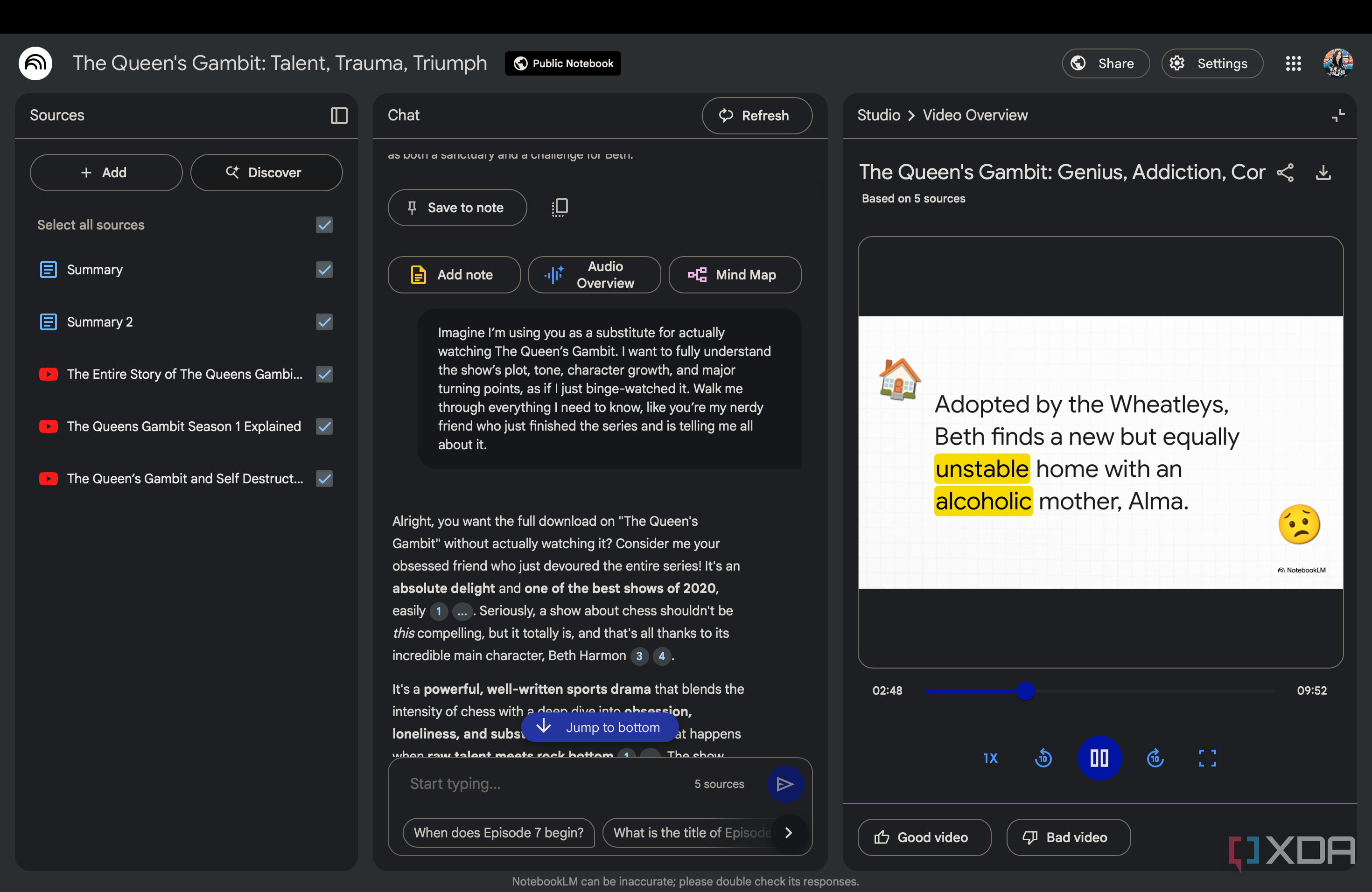Skip forward ten seconds
1372x892 pixels.
click(x=1155, y=758)
